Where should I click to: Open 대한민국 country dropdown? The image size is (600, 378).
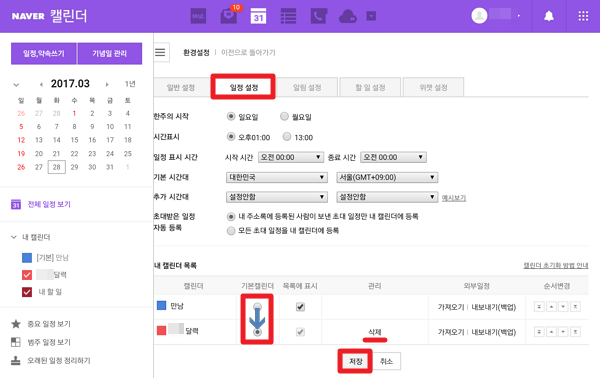click(x=277, y=177)
